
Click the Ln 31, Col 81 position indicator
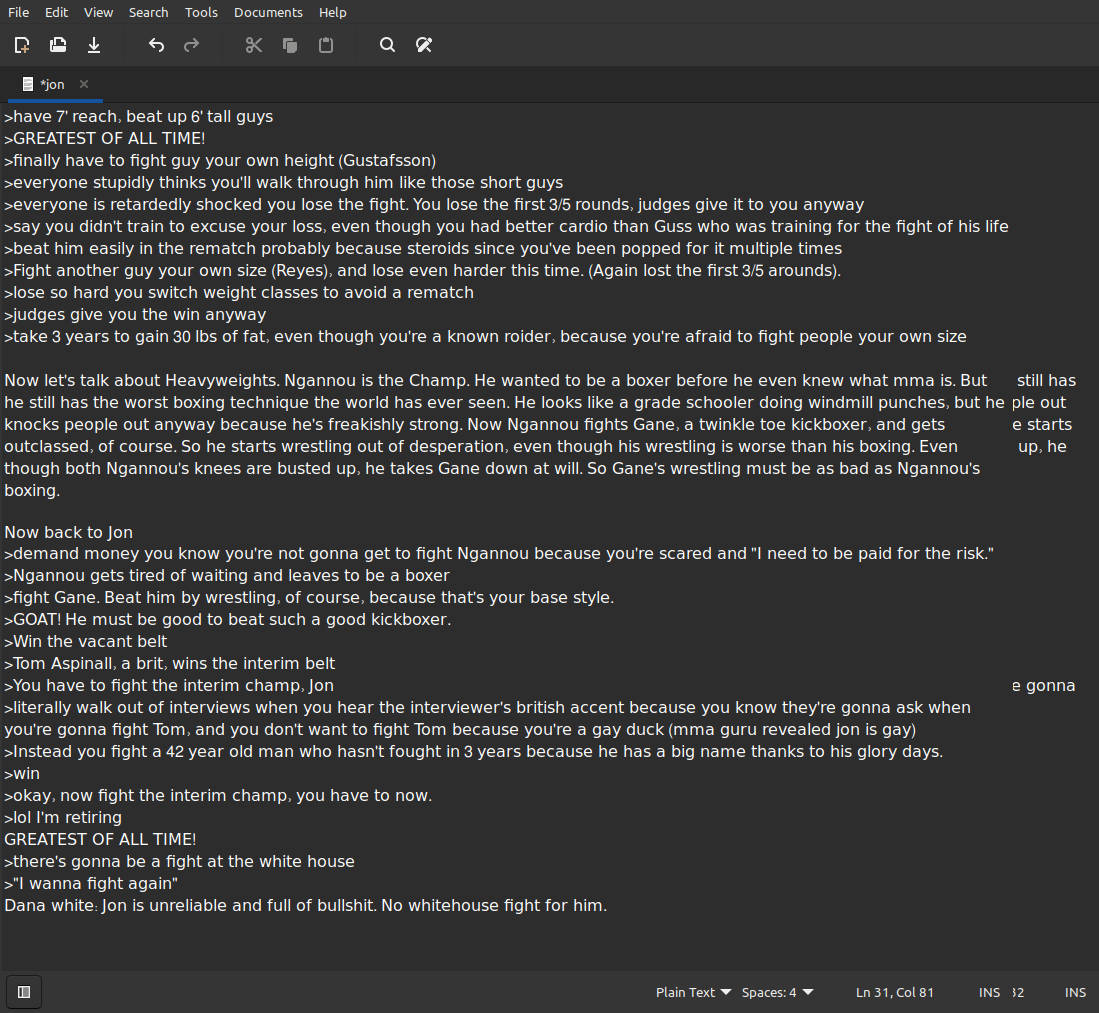pyautogui.click(x=894, y=993)
